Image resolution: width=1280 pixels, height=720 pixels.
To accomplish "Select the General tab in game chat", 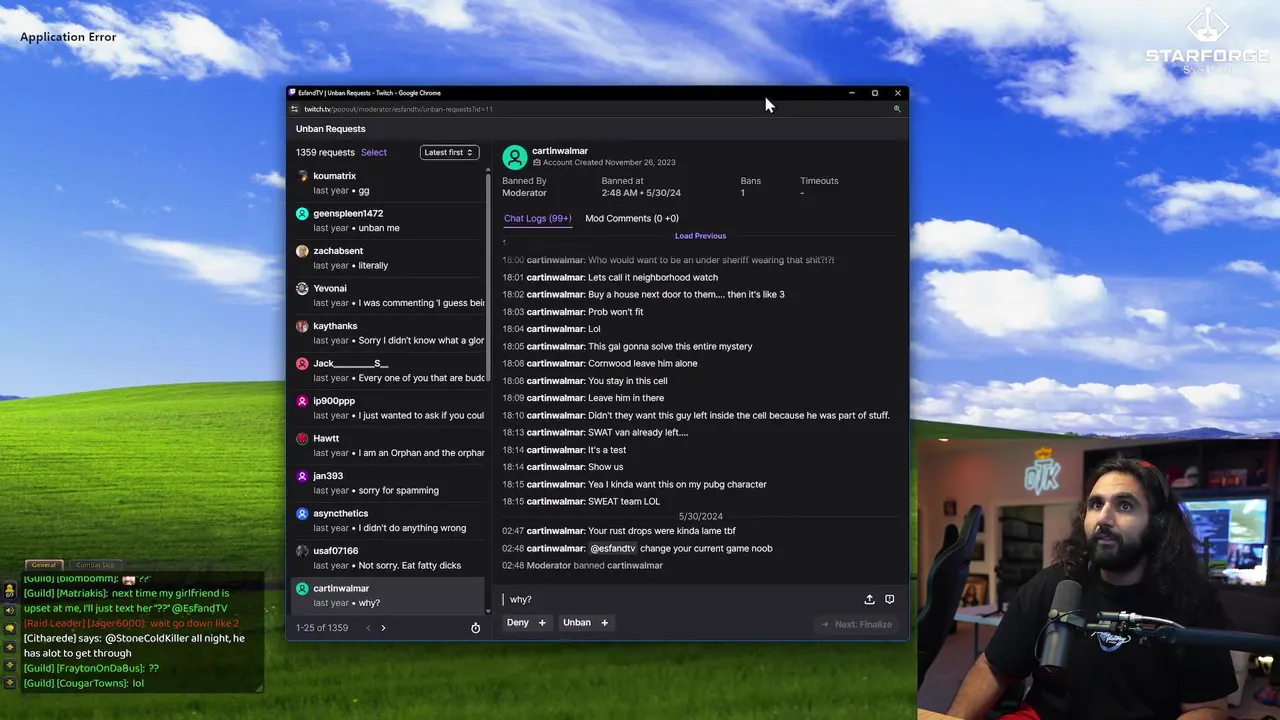I will [43, 565].
